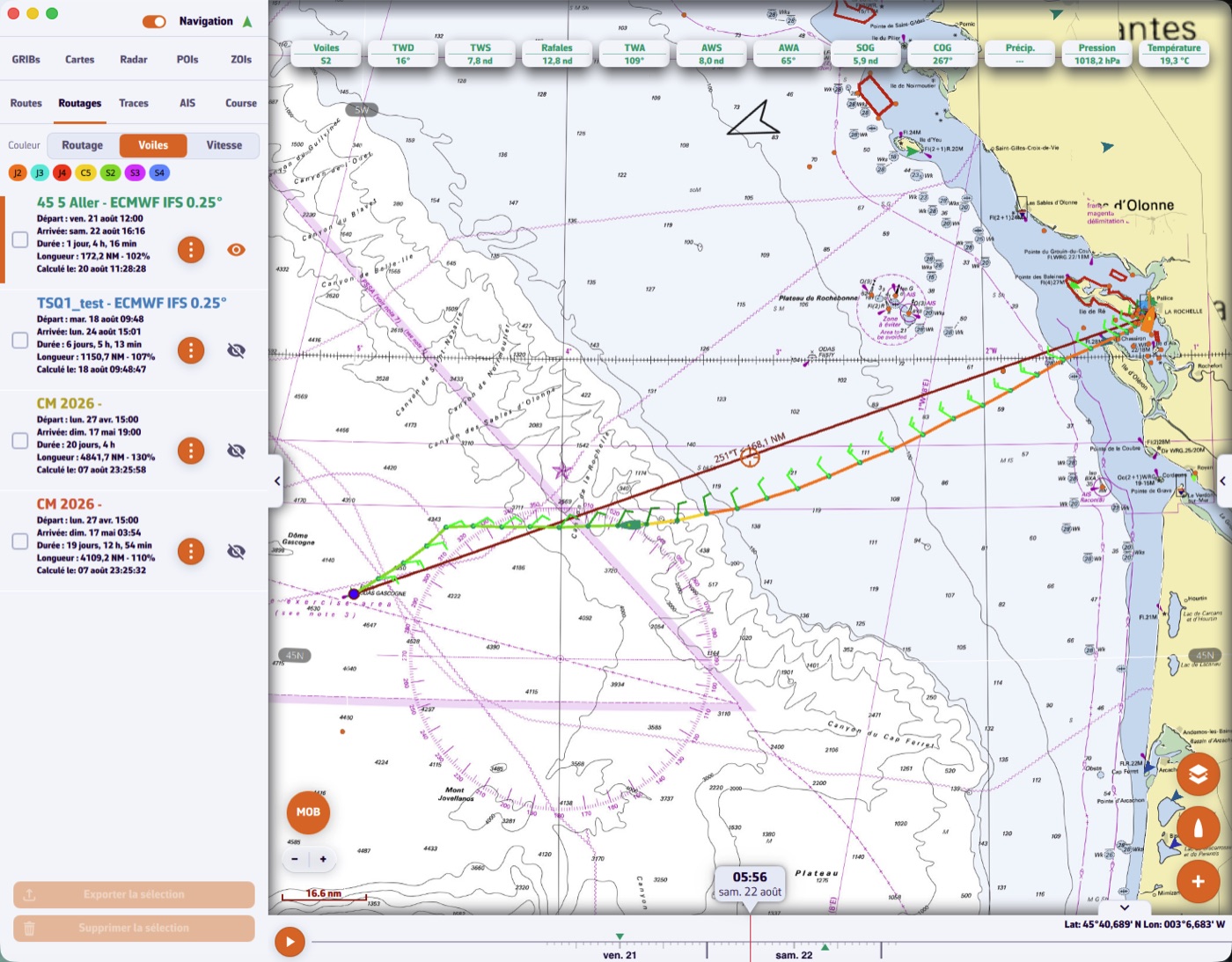Click the green Navigation boat arrow icon
Image resolution: width=1232 pixels, height=962 pixels.
tap(247, 21)
